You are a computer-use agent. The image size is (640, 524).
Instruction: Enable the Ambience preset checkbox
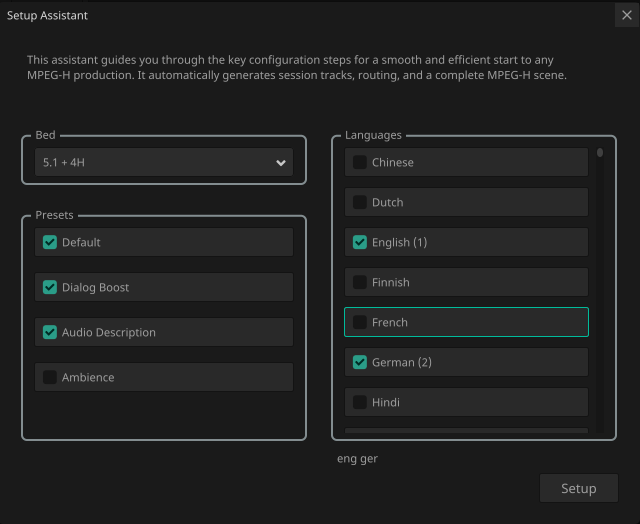pos(50,377)
